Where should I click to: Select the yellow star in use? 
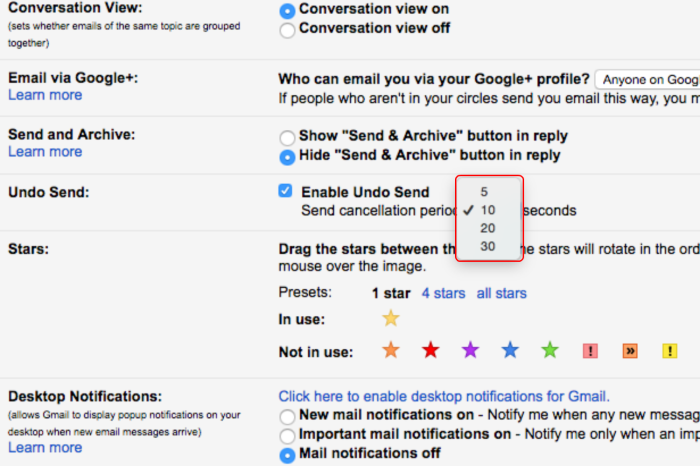coord(391,318)
